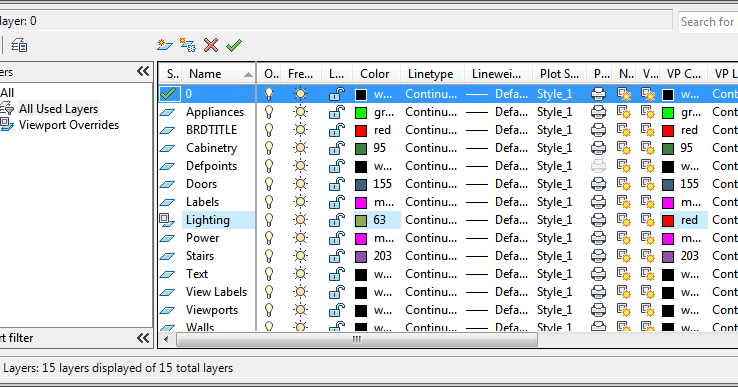Toggle the lock icon for Text layer
Image resolution: width=738 pixels, height=387 pixels.
tap(337, 274)
